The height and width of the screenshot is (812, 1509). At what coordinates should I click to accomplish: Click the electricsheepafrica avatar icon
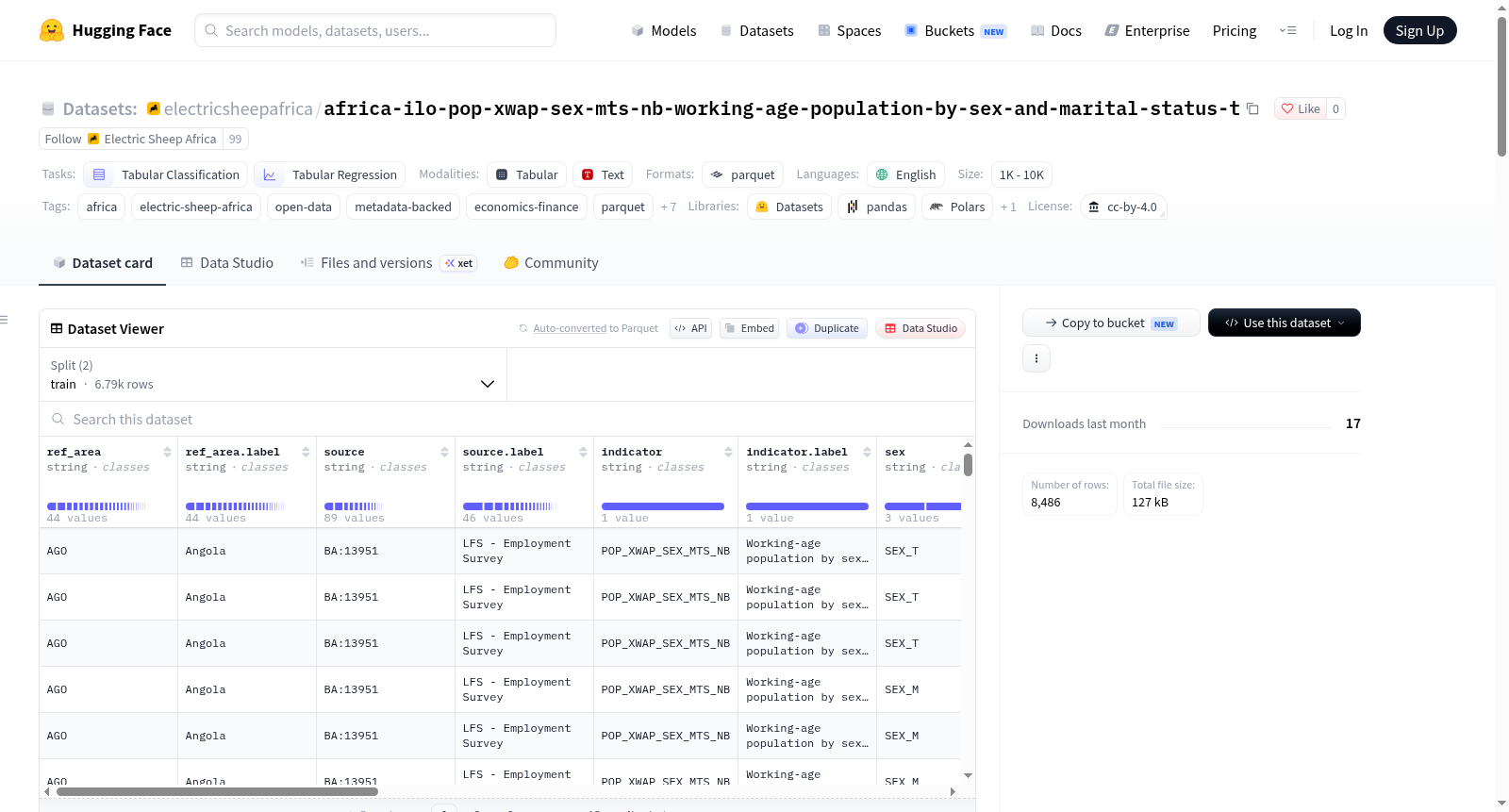[154, 108]
